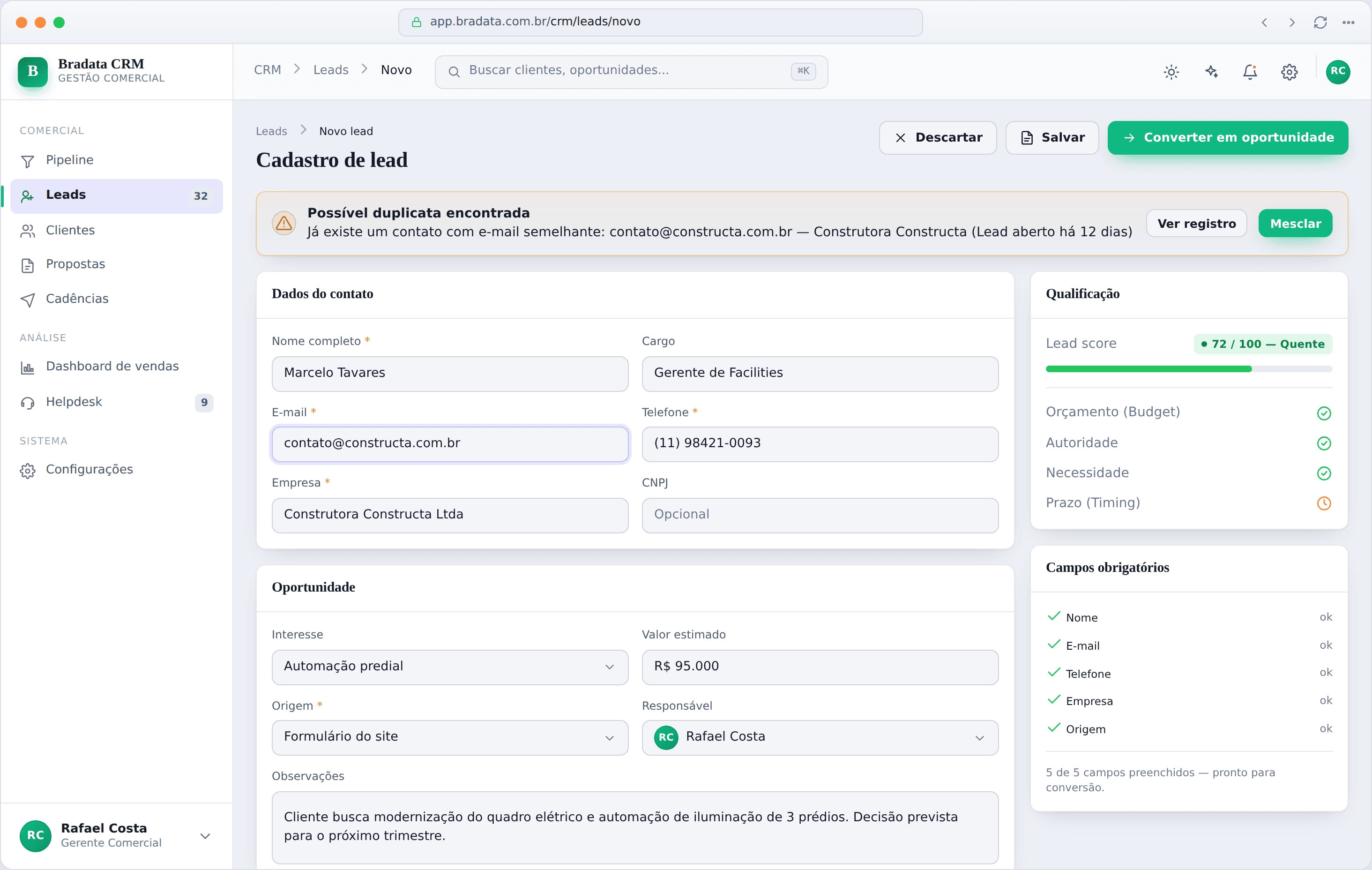Click Leads link above page title
The width and height of the screenshot is (1372, 870).
click(271, 131)
